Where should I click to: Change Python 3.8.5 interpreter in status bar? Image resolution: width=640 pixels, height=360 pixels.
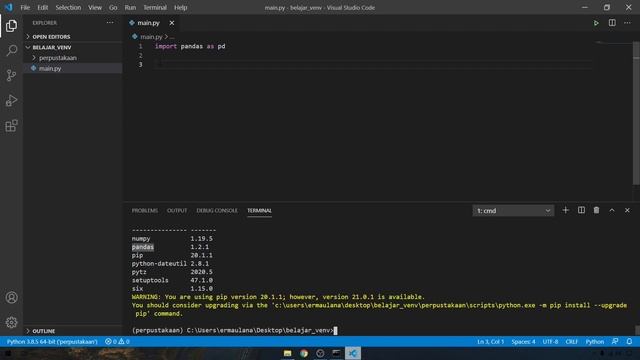click(52, 342)
